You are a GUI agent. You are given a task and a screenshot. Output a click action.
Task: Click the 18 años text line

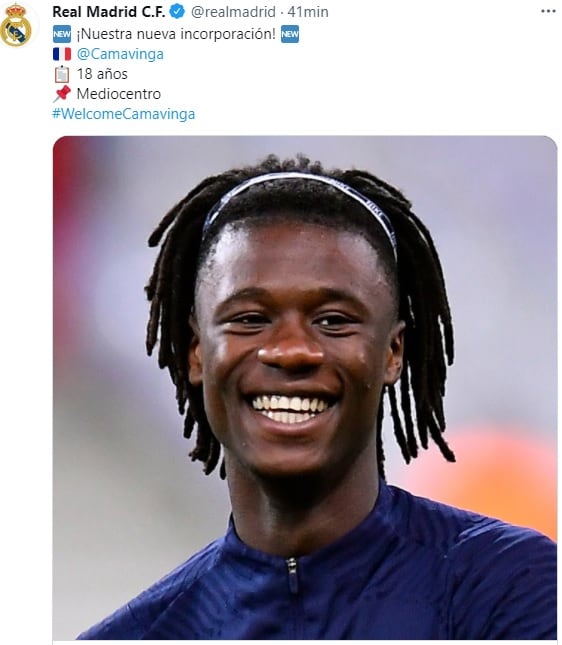point(102,74)
